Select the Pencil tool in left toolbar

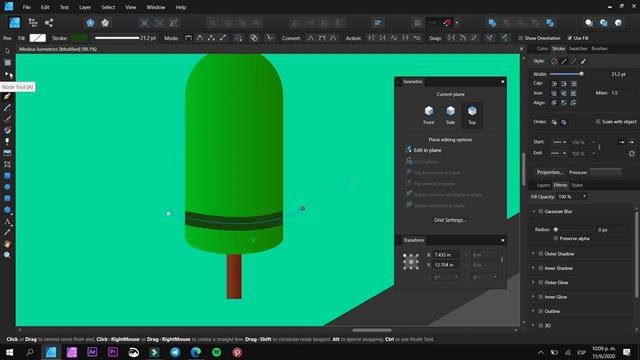point(7,108)
